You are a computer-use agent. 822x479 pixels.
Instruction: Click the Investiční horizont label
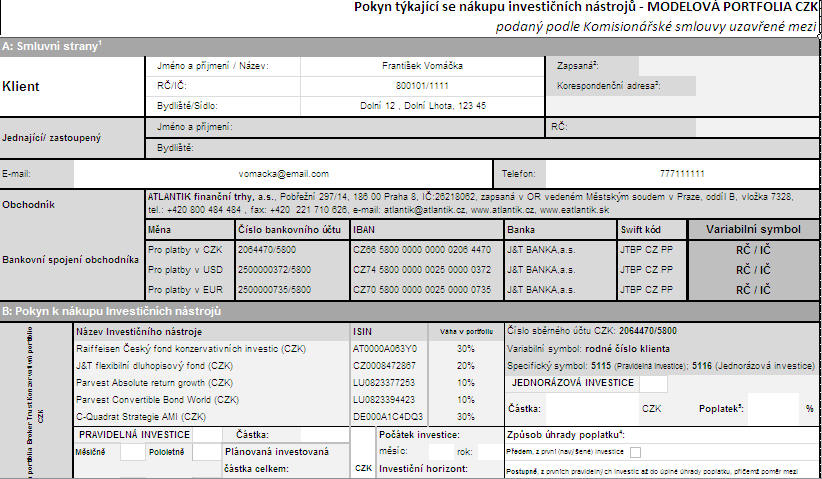pyautogui.click(x=423, y=469)
